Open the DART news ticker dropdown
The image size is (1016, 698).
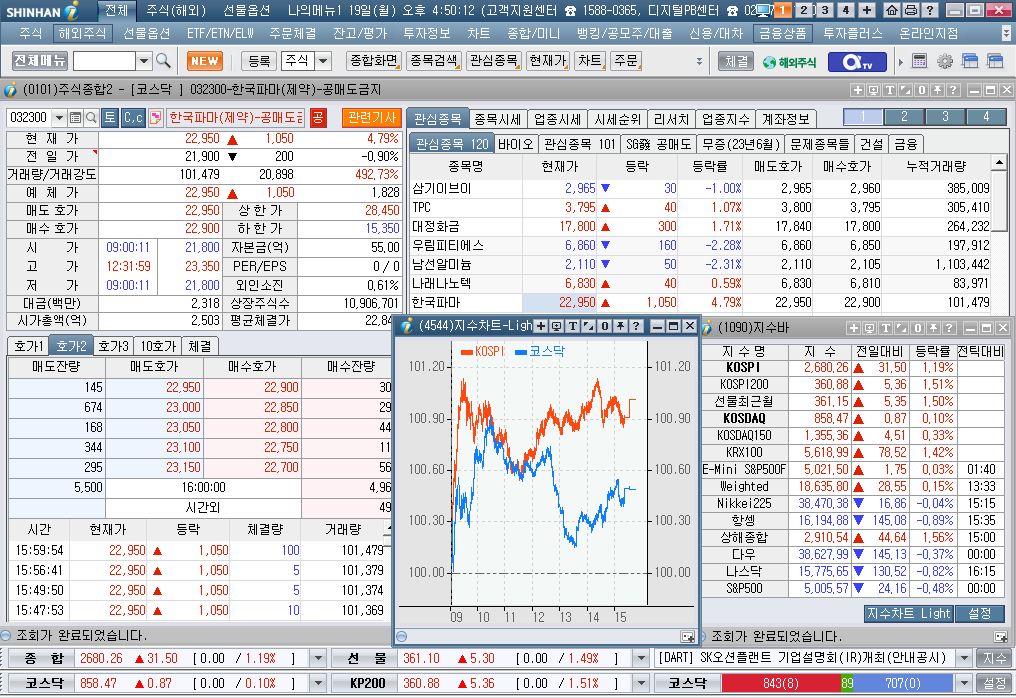pos(964,658)
